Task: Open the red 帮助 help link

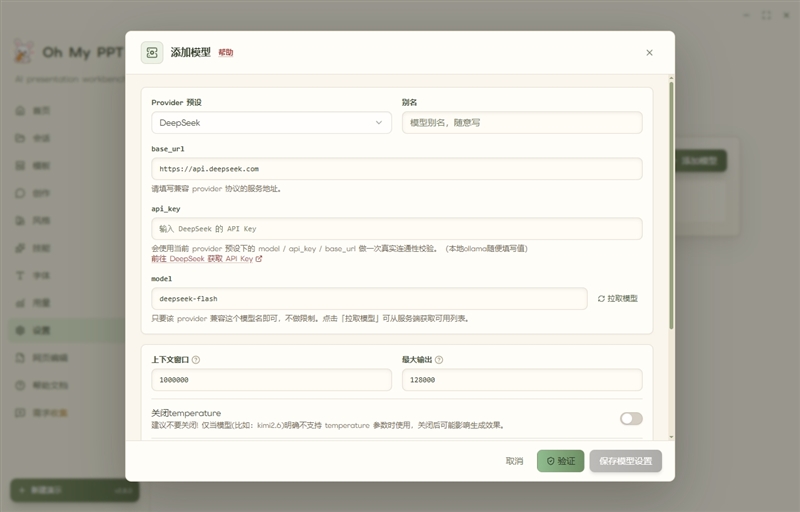Action: [x=226, y=53]
